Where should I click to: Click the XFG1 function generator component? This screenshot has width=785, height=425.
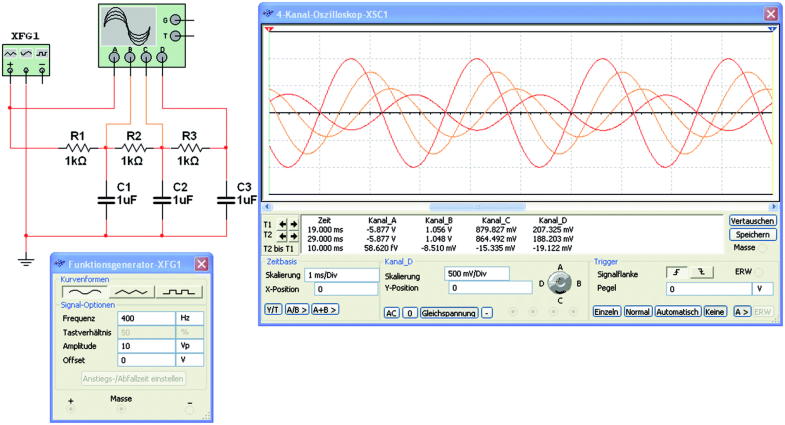[x=26, y=60]
